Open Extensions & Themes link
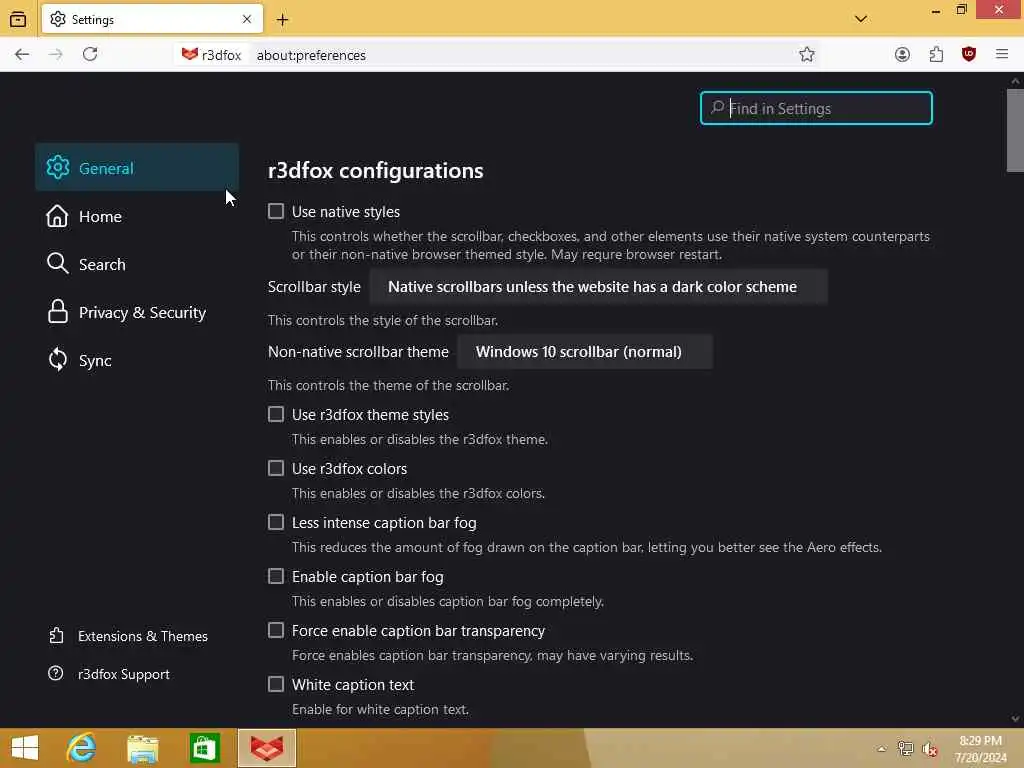This screenshot has height=768, width=1024. pos(128,636)
